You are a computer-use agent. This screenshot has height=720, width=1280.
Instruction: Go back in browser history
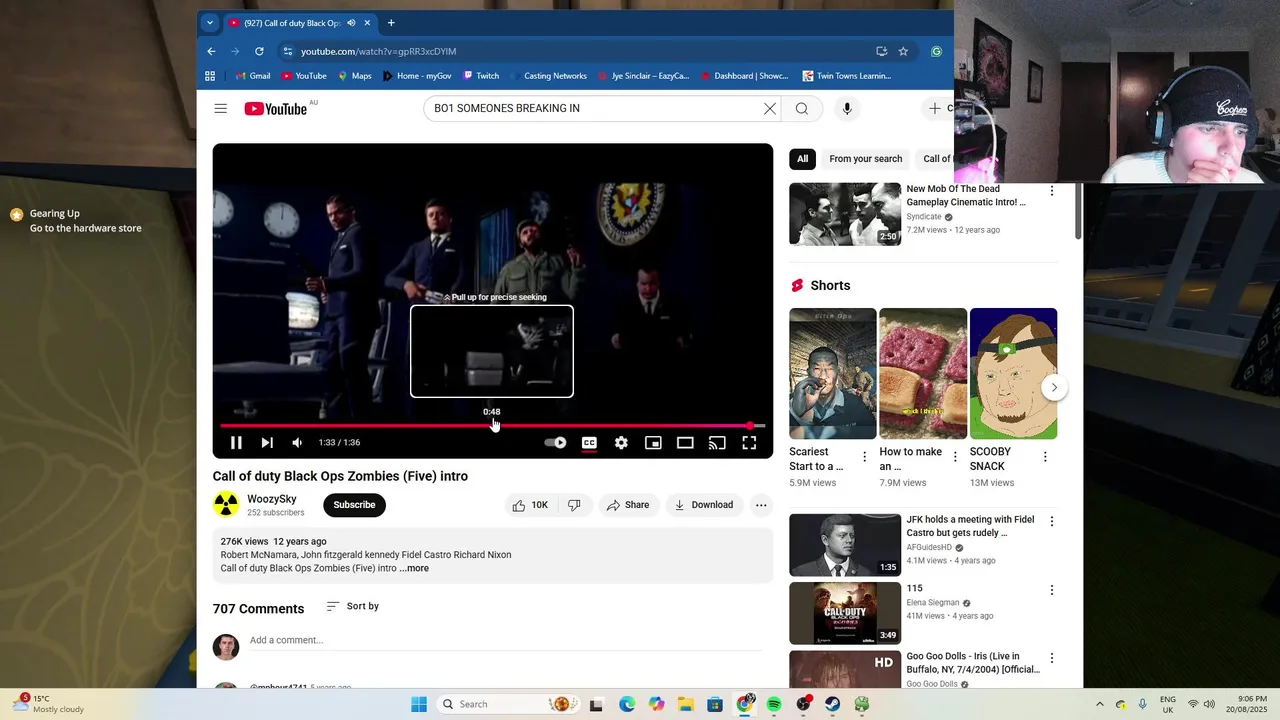[x=211, y=51]
